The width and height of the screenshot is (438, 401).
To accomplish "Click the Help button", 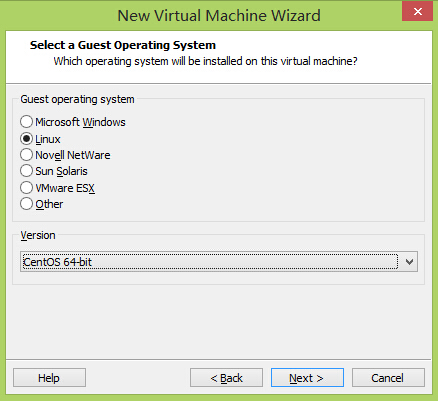I will point(49,378).
